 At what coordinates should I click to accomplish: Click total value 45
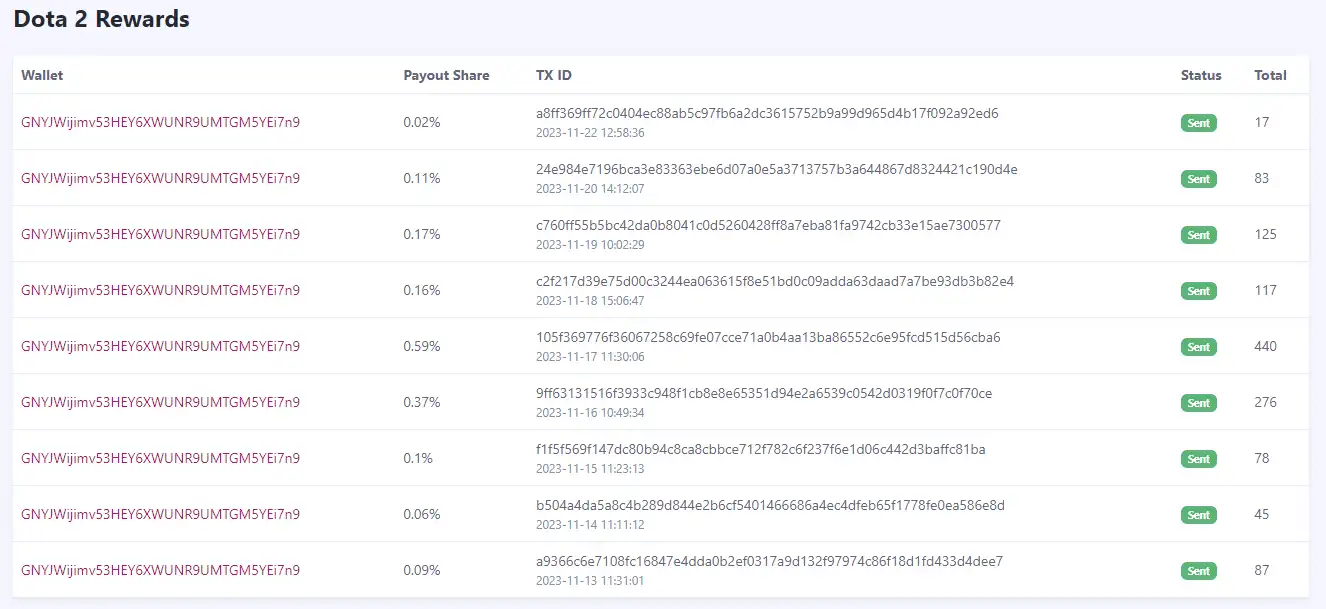[1262, 514]
